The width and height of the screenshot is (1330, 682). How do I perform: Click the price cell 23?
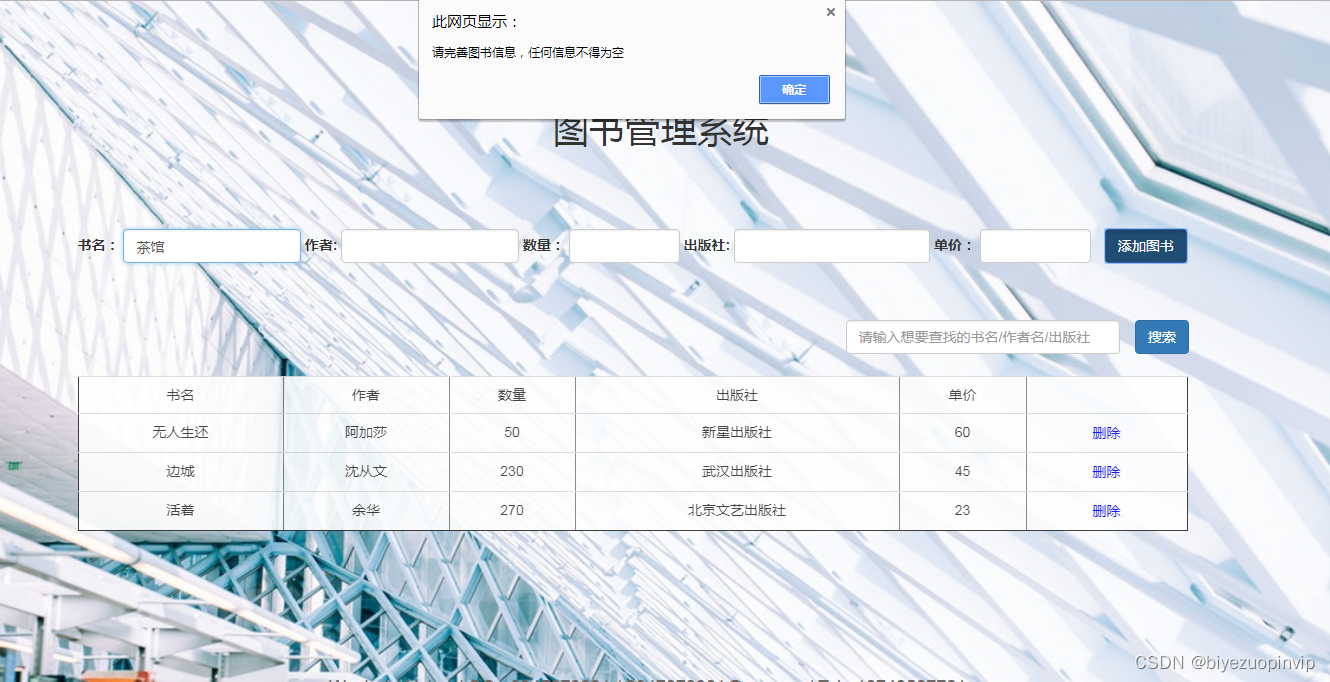pyautogui.click(x=963, y=511)
